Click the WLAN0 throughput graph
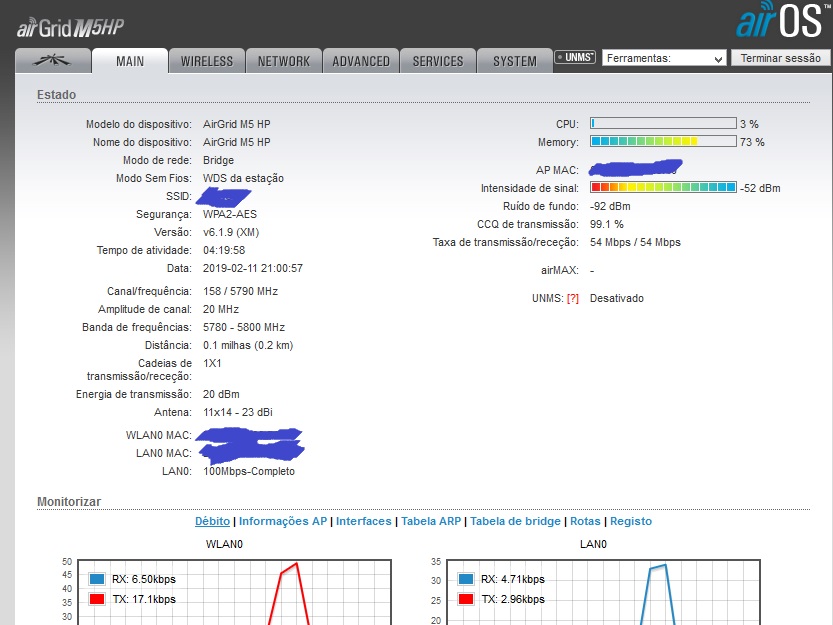 (x=234, y=592)
